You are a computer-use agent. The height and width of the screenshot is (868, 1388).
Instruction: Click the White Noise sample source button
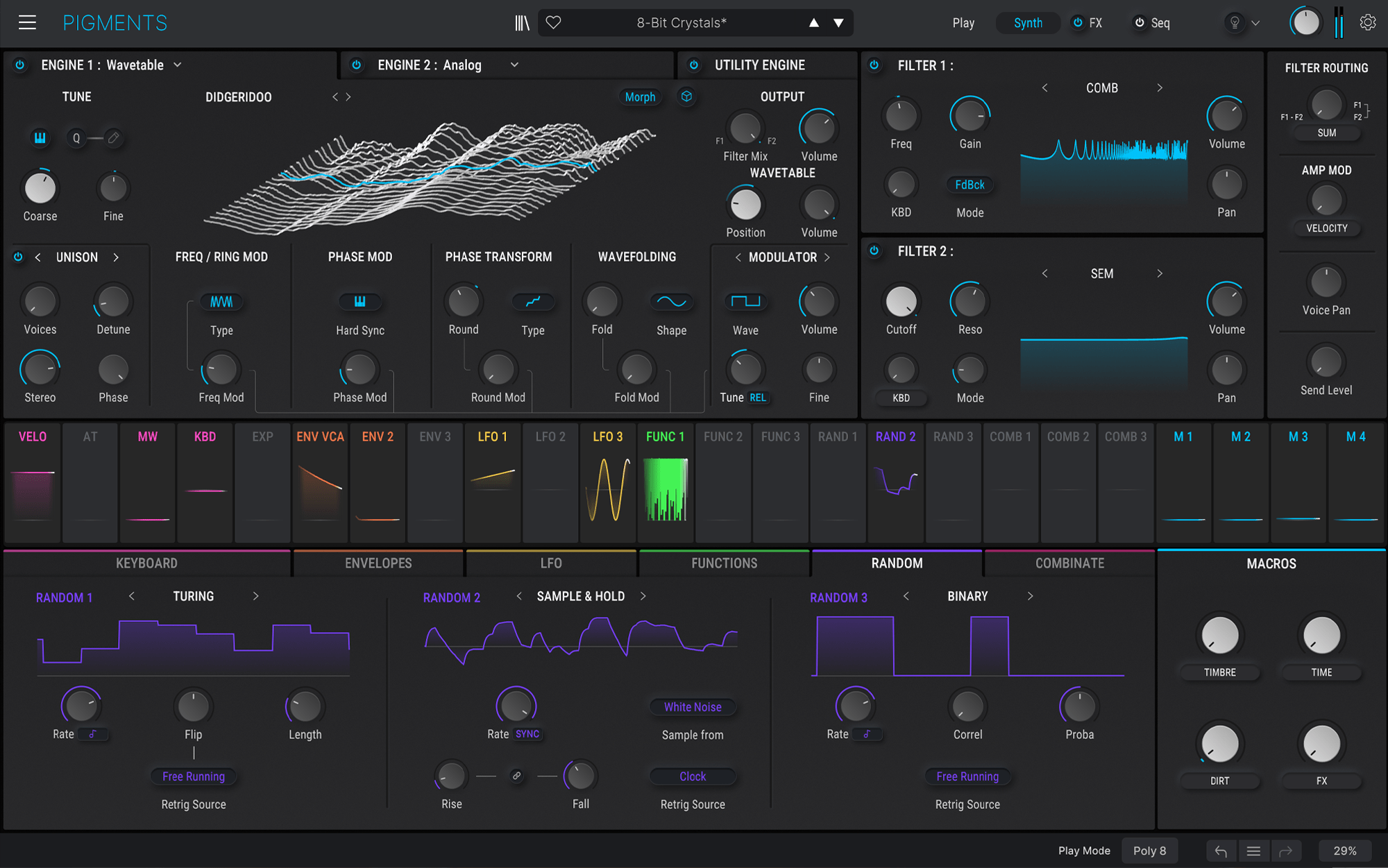pos(692,707)
